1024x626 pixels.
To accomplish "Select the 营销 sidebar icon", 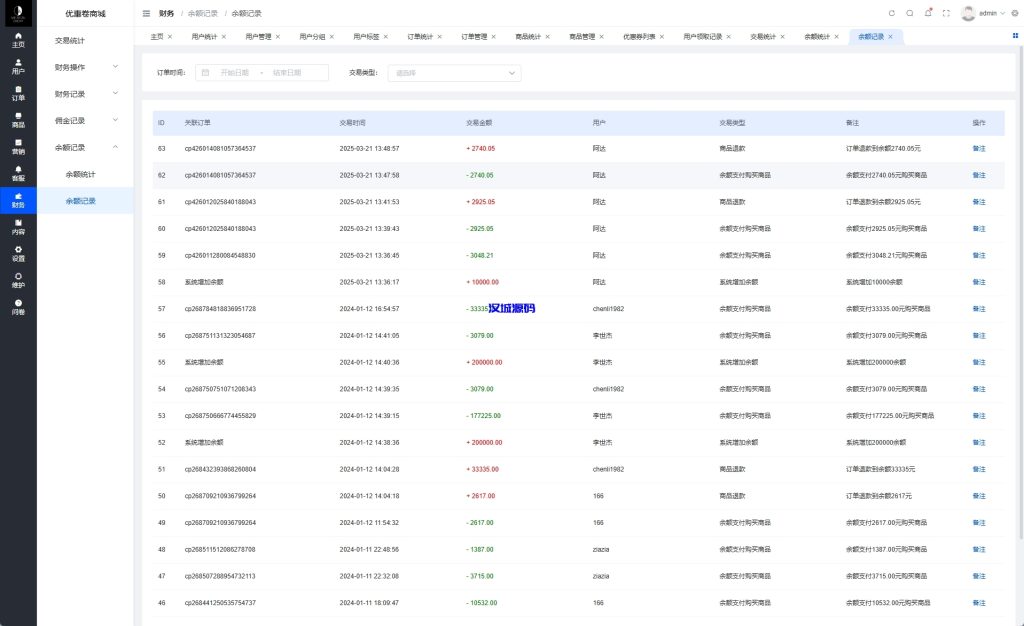I will (x=18, y=147).
